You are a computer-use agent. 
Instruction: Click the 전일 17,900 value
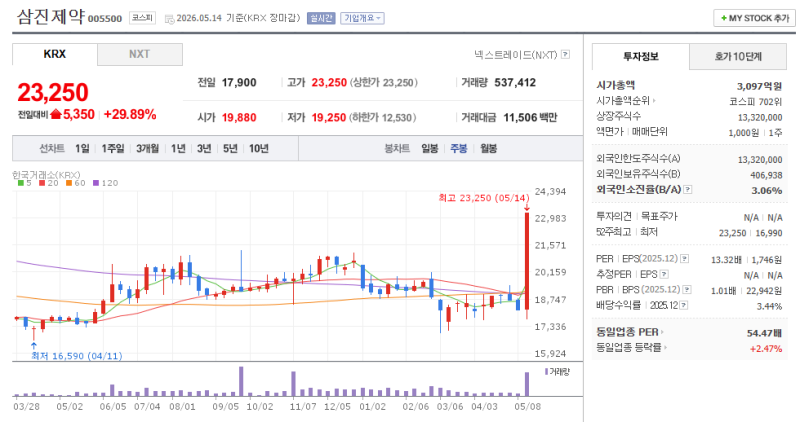click(239, 83)
